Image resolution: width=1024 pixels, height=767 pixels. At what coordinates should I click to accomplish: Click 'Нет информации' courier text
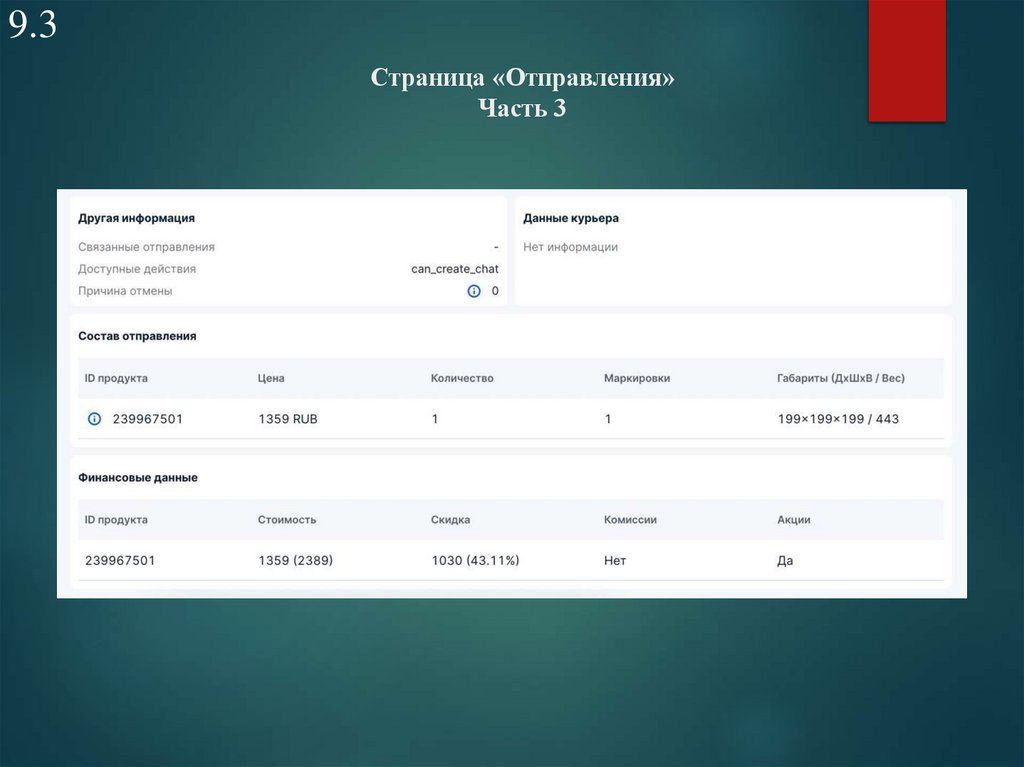pyautogui.click(x=570, y=247)
